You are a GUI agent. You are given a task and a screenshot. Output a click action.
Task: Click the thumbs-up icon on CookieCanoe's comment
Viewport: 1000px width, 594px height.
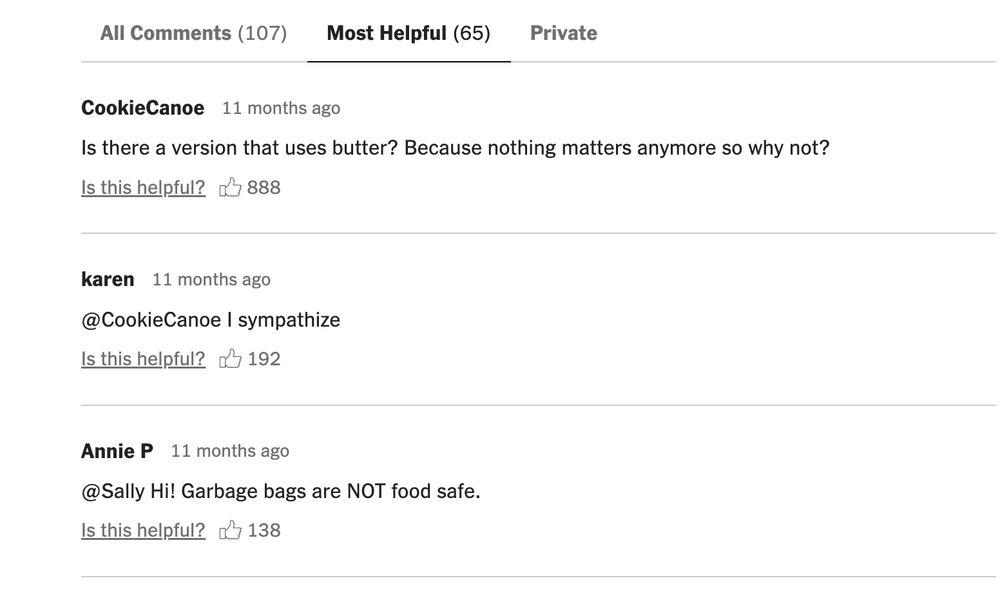[x=231, y=187]
